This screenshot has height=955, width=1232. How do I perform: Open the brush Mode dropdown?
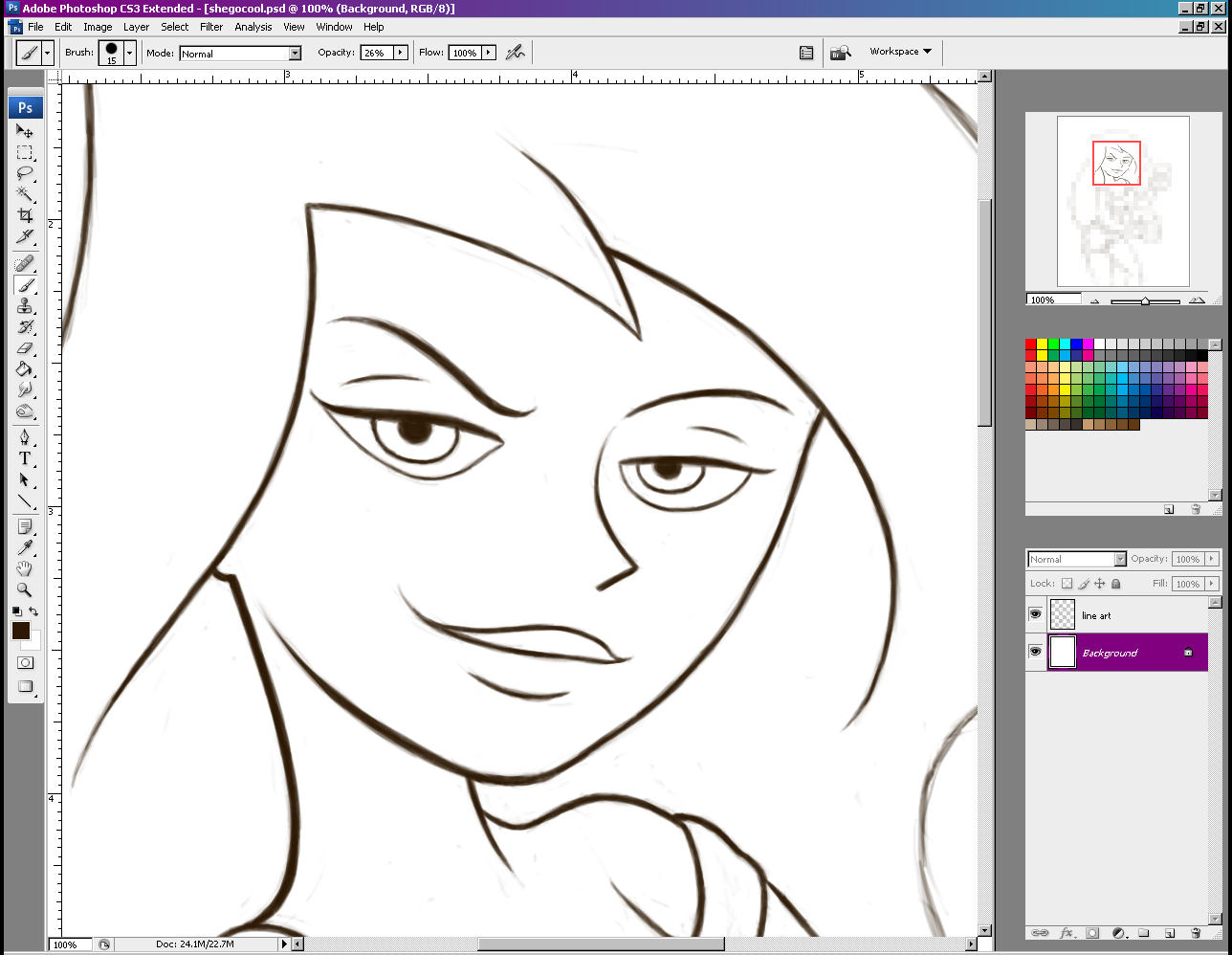click(295, 54)
